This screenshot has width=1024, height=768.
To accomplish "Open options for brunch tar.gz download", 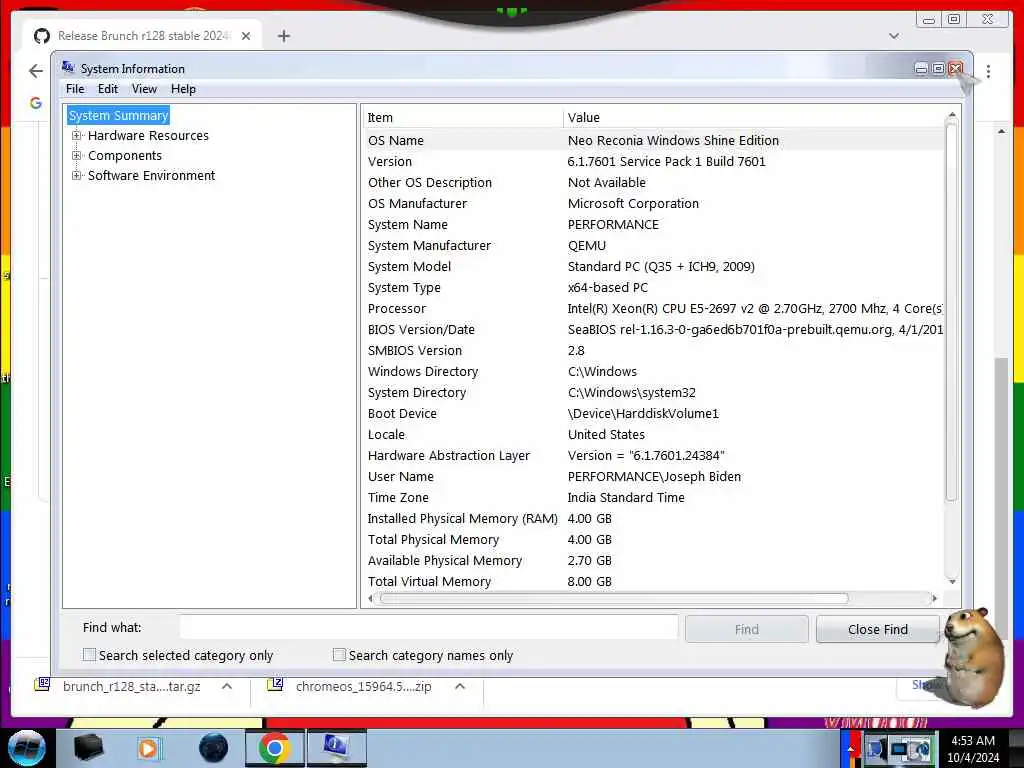I will click(227, 686).
